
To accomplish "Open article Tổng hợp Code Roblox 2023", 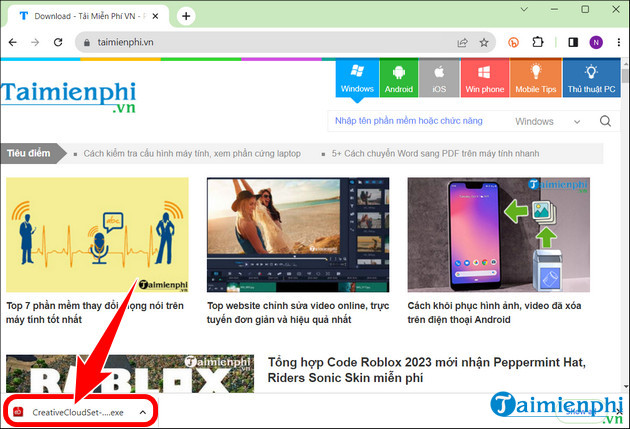I will point(427,370).
